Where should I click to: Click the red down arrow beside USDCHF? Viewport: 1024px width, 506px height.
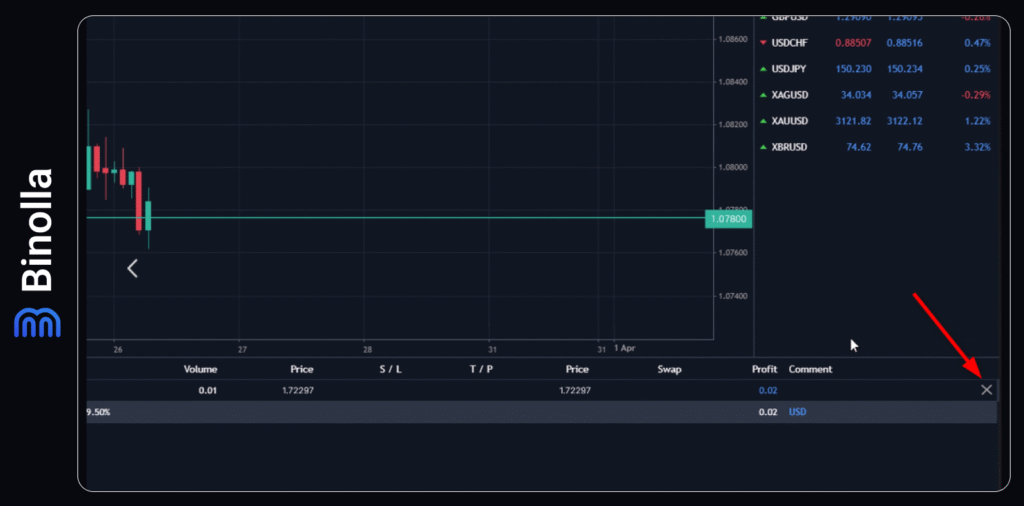[x=764, y=43]
